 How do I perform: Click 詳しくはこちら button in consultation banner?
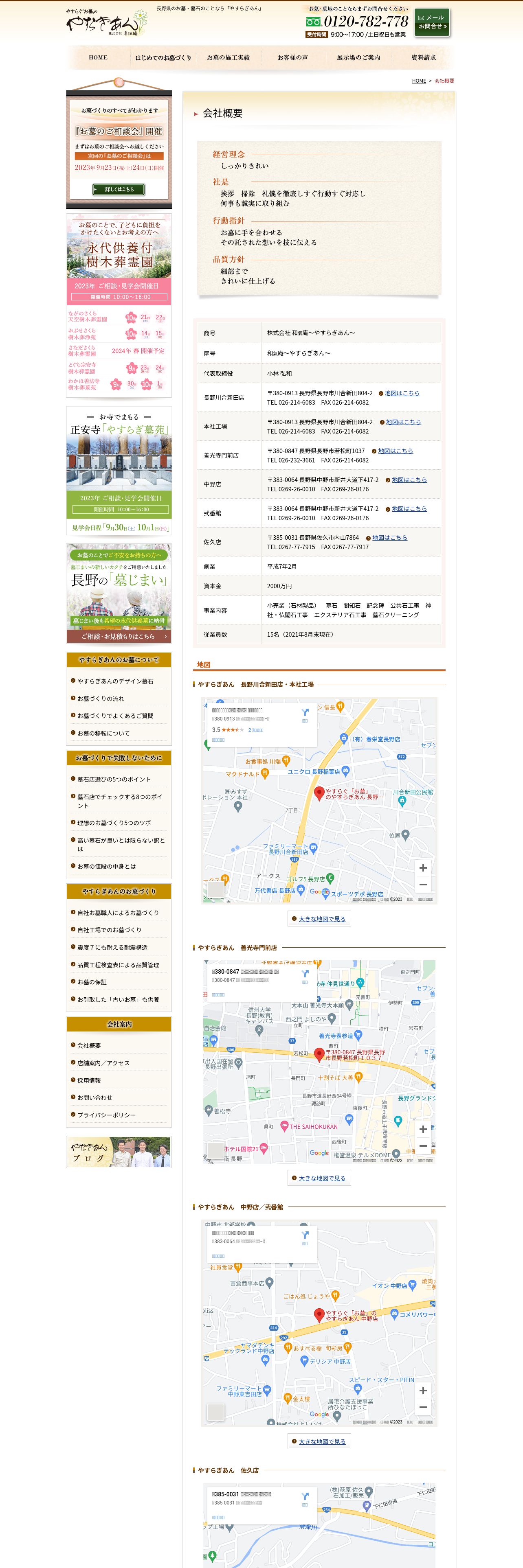pyautogui.click(x=119, y=189)
